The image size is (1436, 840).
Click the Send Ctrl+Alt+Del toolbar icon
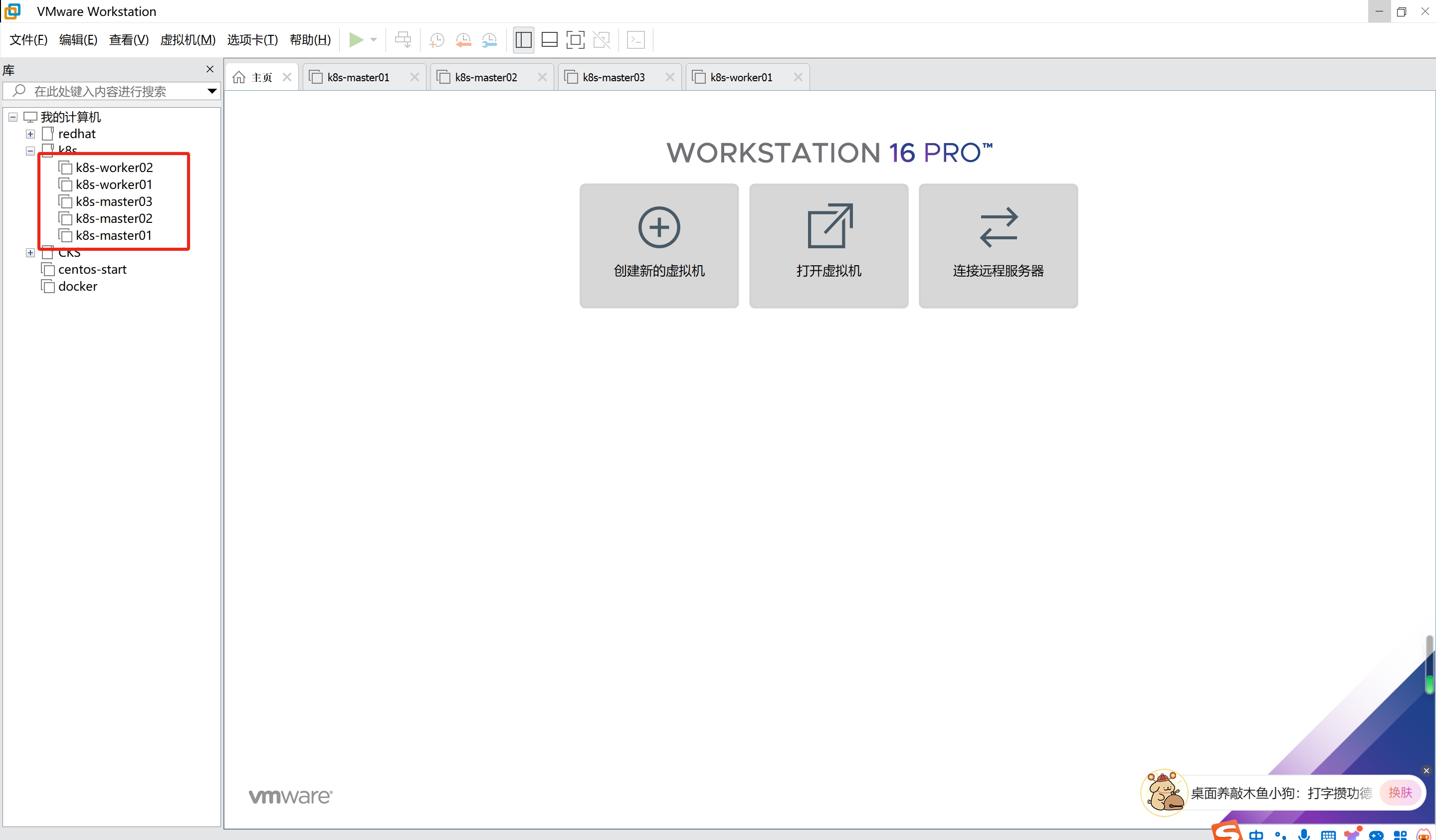[x=404, y=40]
